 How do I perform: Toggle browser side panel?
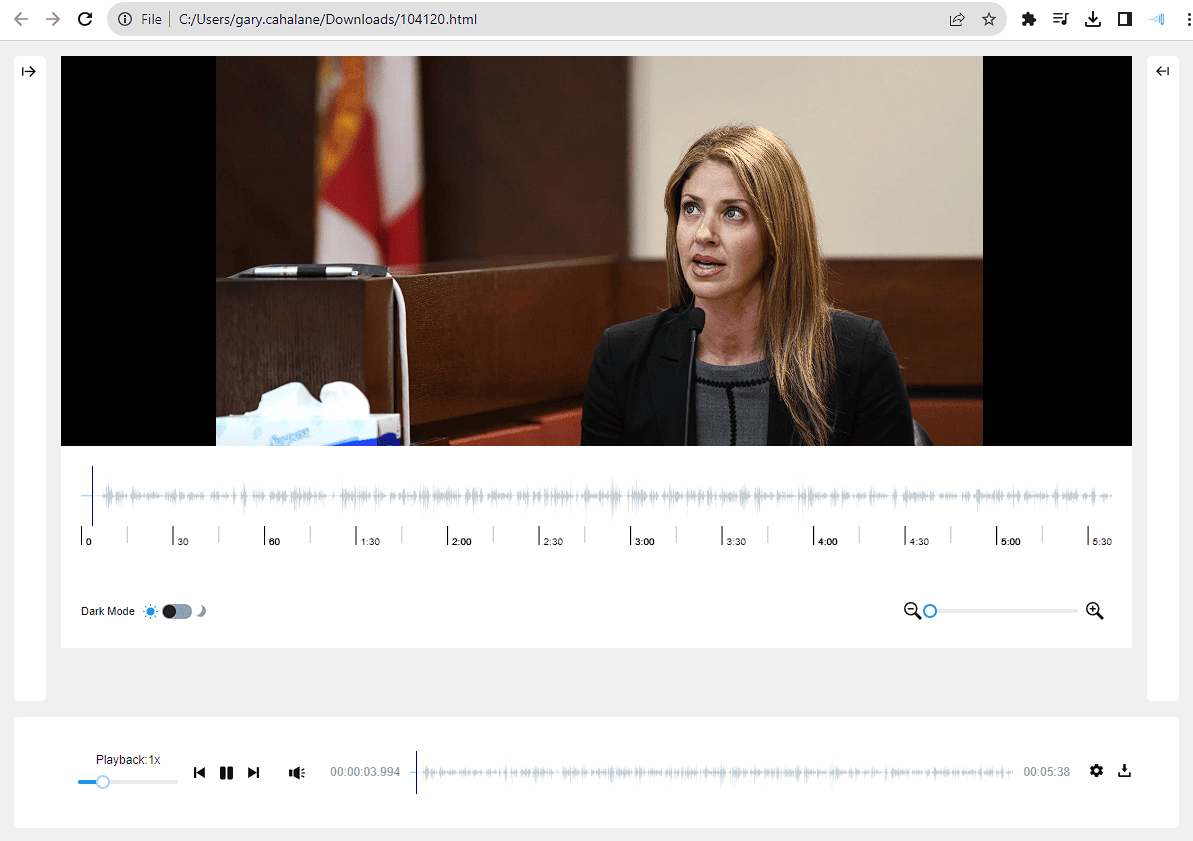(1125, 19)
